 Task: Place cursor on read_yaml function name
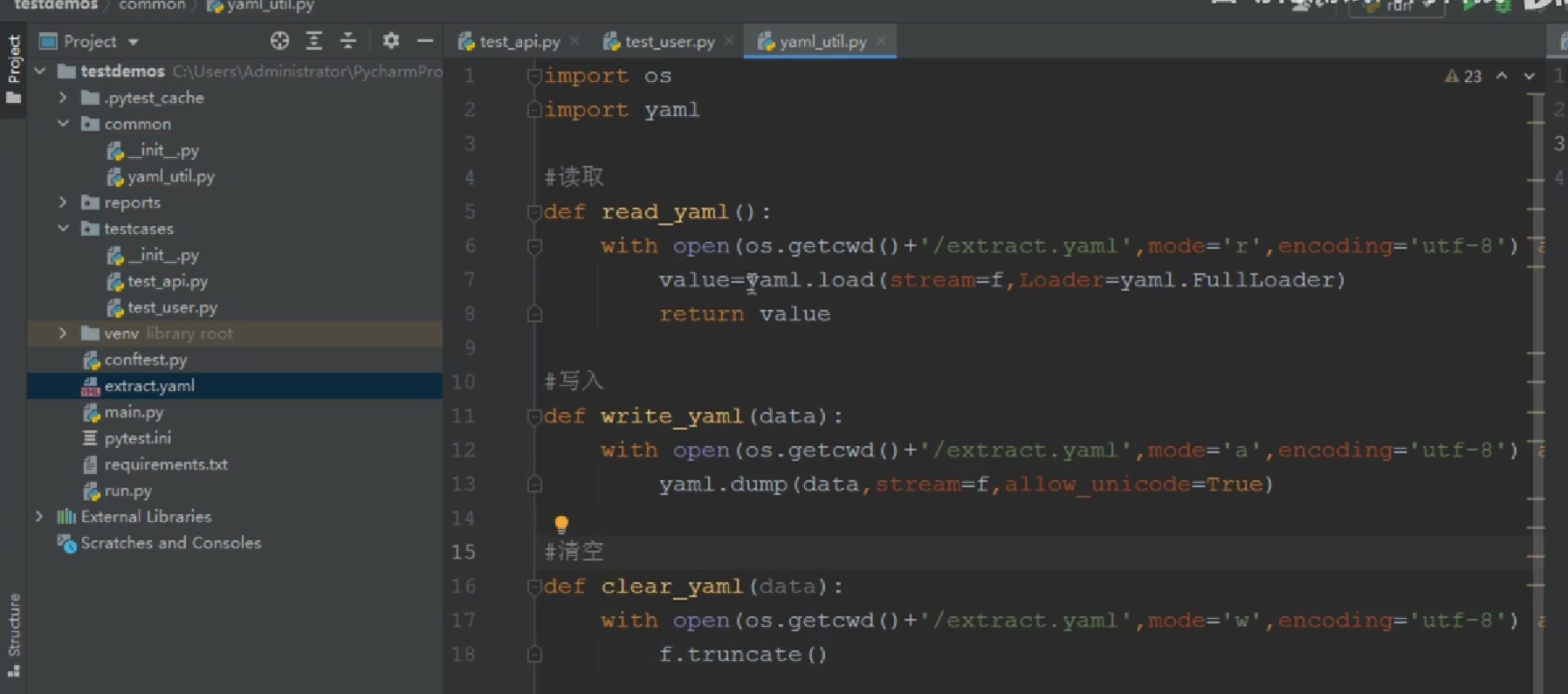pyautogui.click(x=665, y=212)
